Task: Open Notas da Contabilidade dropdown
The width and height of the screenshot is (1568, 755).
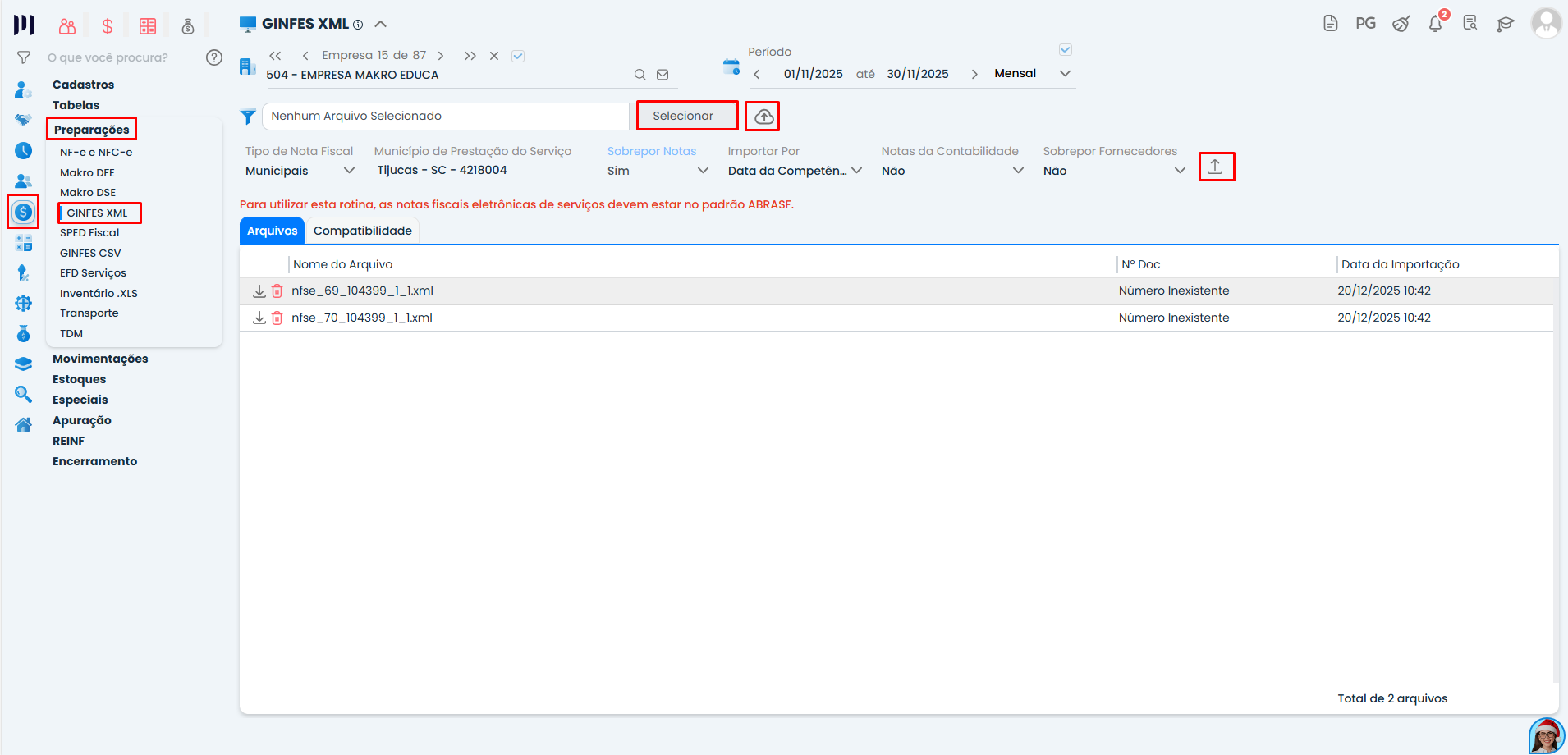Action: (x=954, y=171)
